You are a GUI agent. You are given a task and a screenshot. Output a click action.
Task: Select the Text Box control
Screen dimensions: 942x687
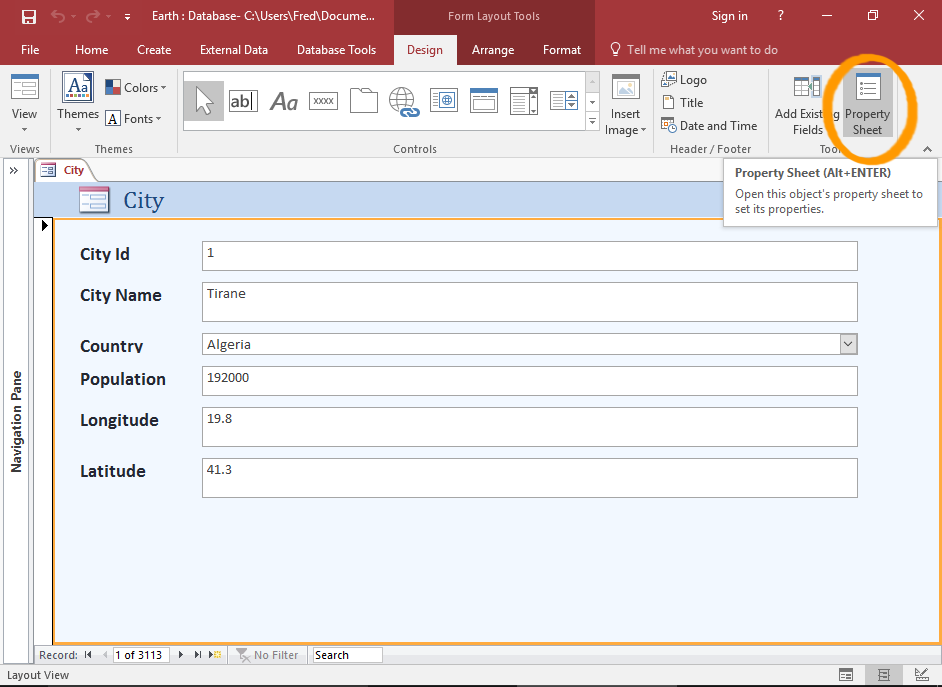click(243, 101)
